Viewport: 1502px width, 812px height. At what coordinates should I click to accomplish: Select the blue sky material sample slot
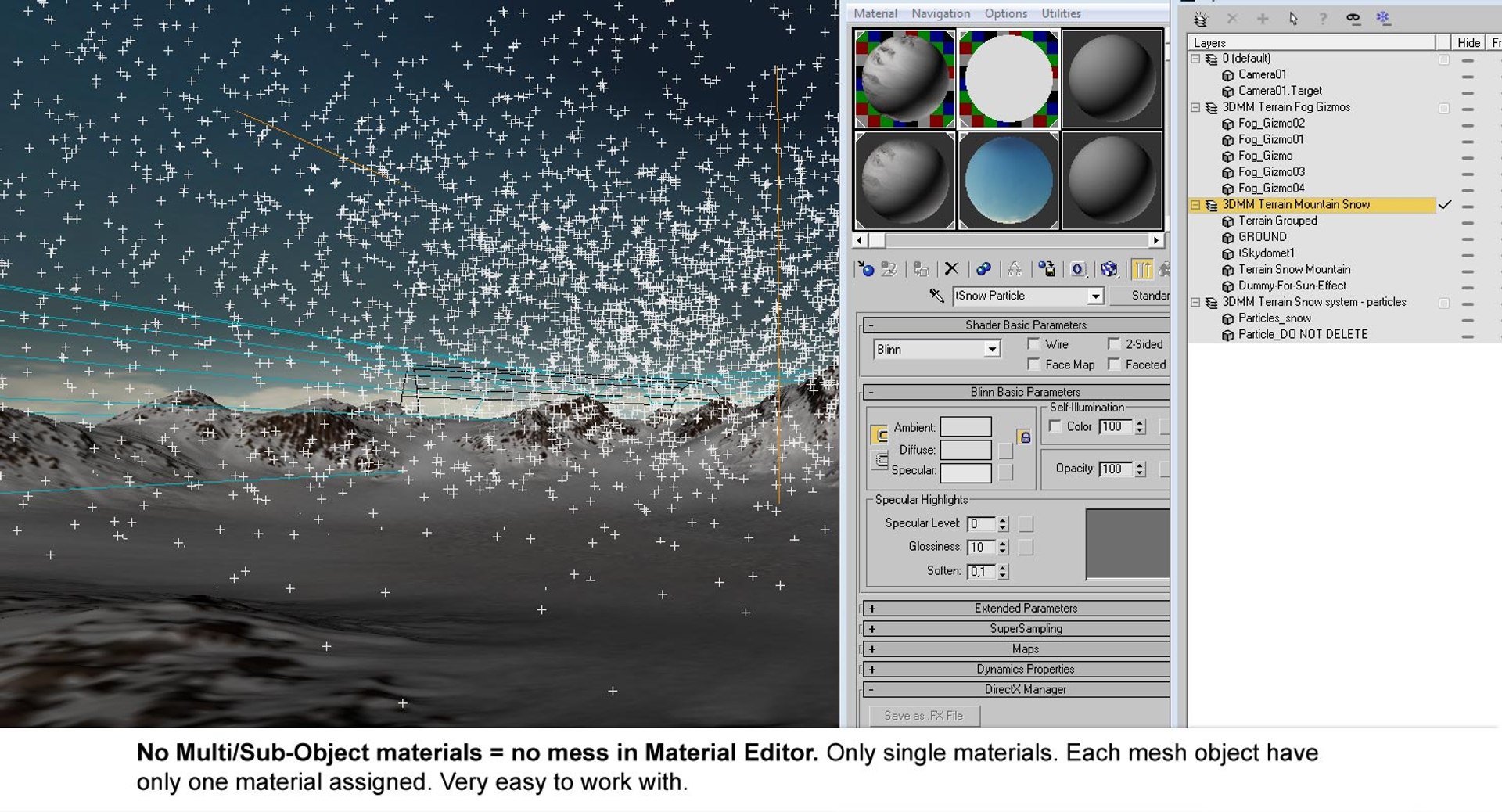(x=1008, y=180)
